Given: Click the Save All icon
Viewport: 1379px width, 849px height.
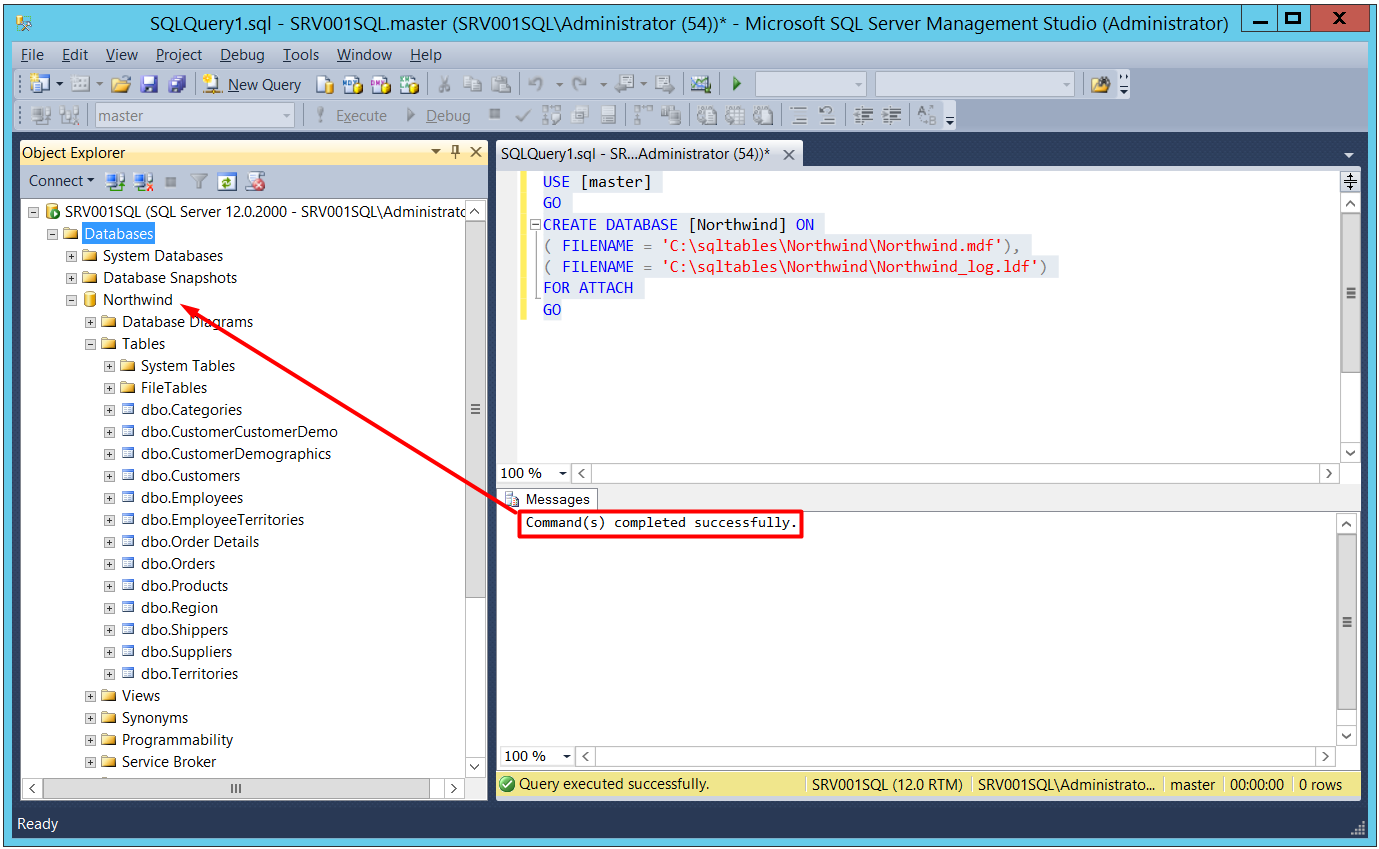Looking at the screenshot, I should pyautogui.click(x=176, y=85).
